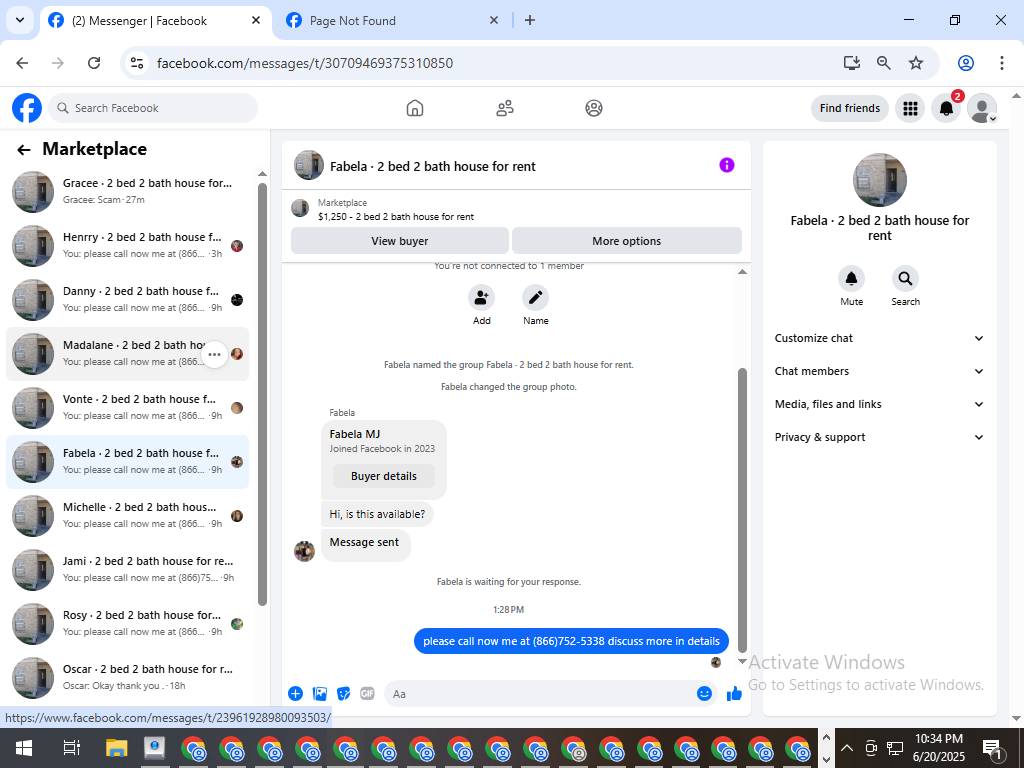Expand Media, files and links section
Screen dimensions: 1024x768
click(x=879, y=404)
